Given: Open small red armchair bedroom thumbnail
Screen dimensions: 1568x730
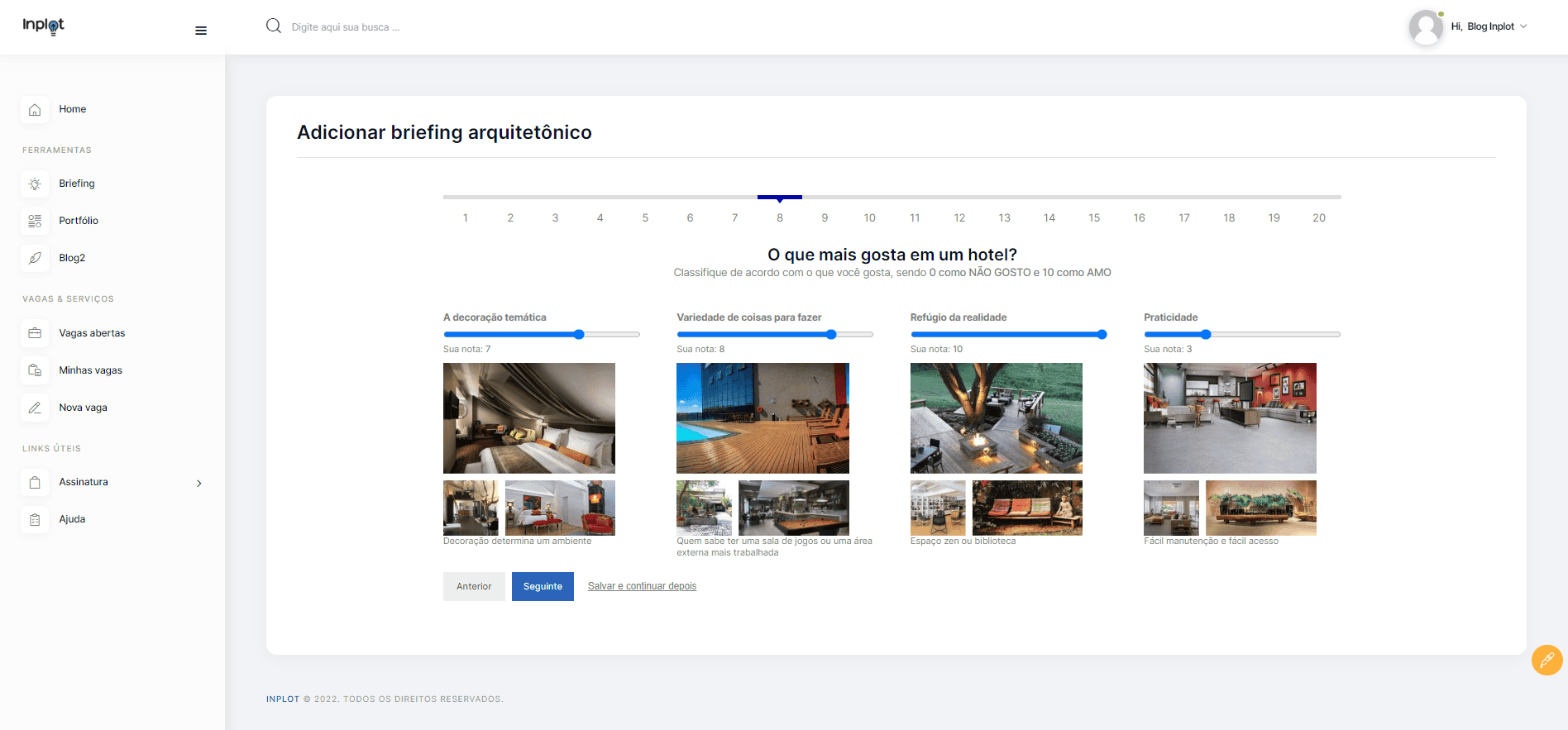Looking at the screenshot, I should 560,508.
